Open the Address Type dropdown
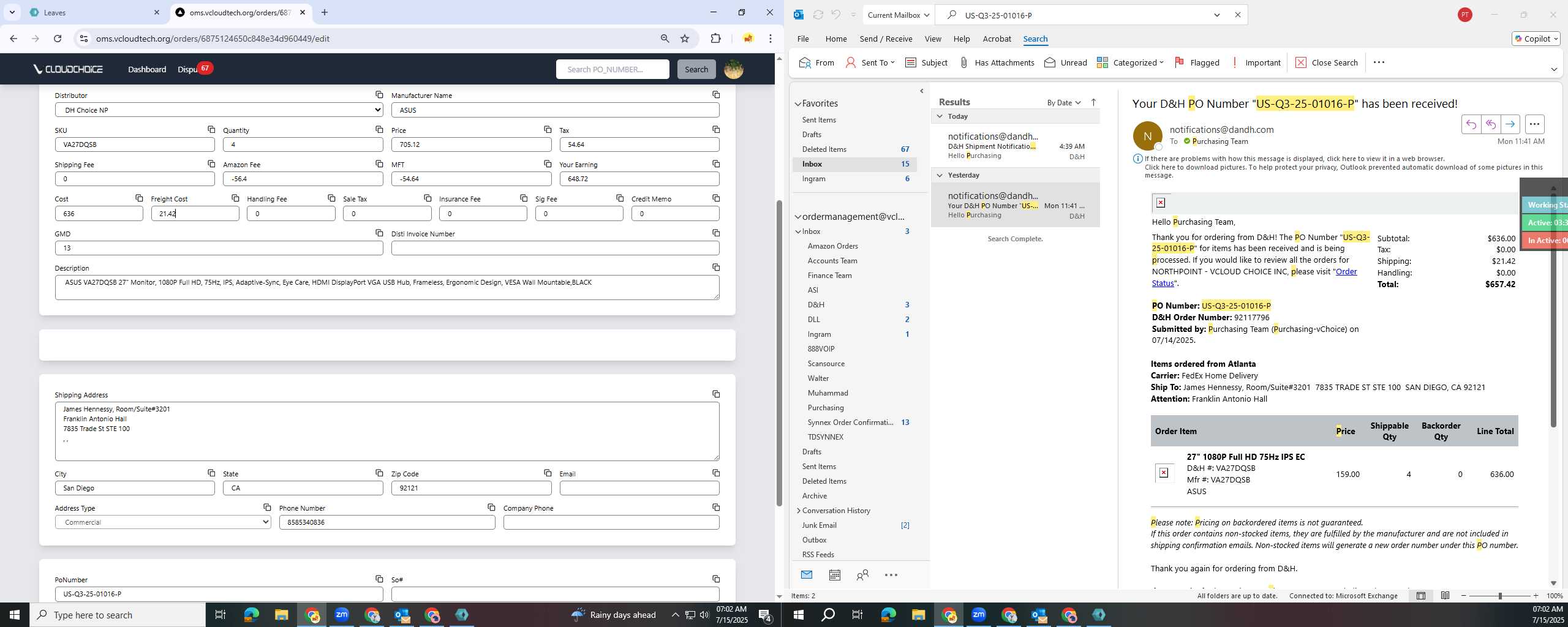Viewport: 1568px width, 627px height. click(x=163, y=522)
